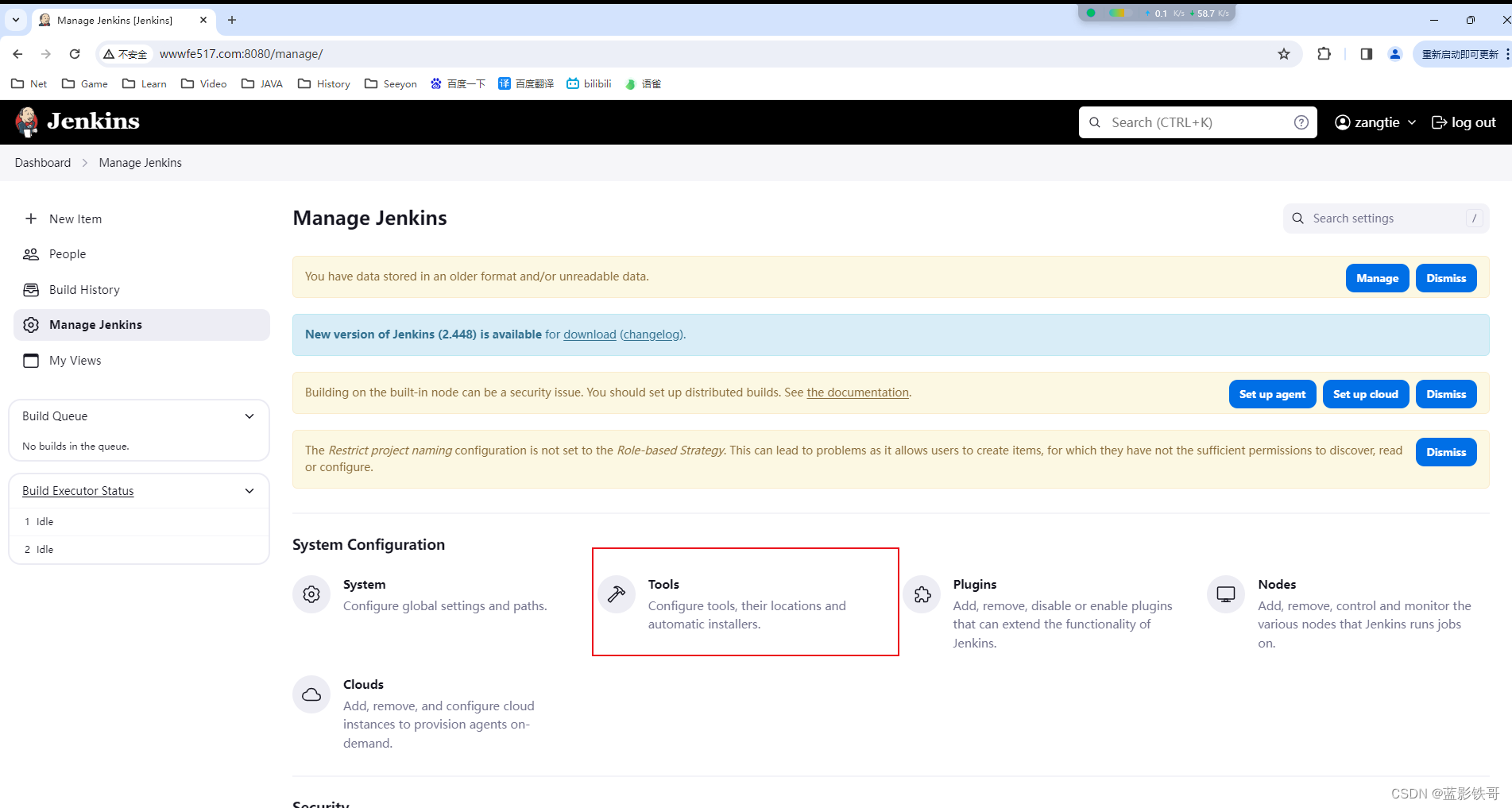Expand the zangtie user menu
This screenshot has height=808, width=1512.
tap(1376, 122)
